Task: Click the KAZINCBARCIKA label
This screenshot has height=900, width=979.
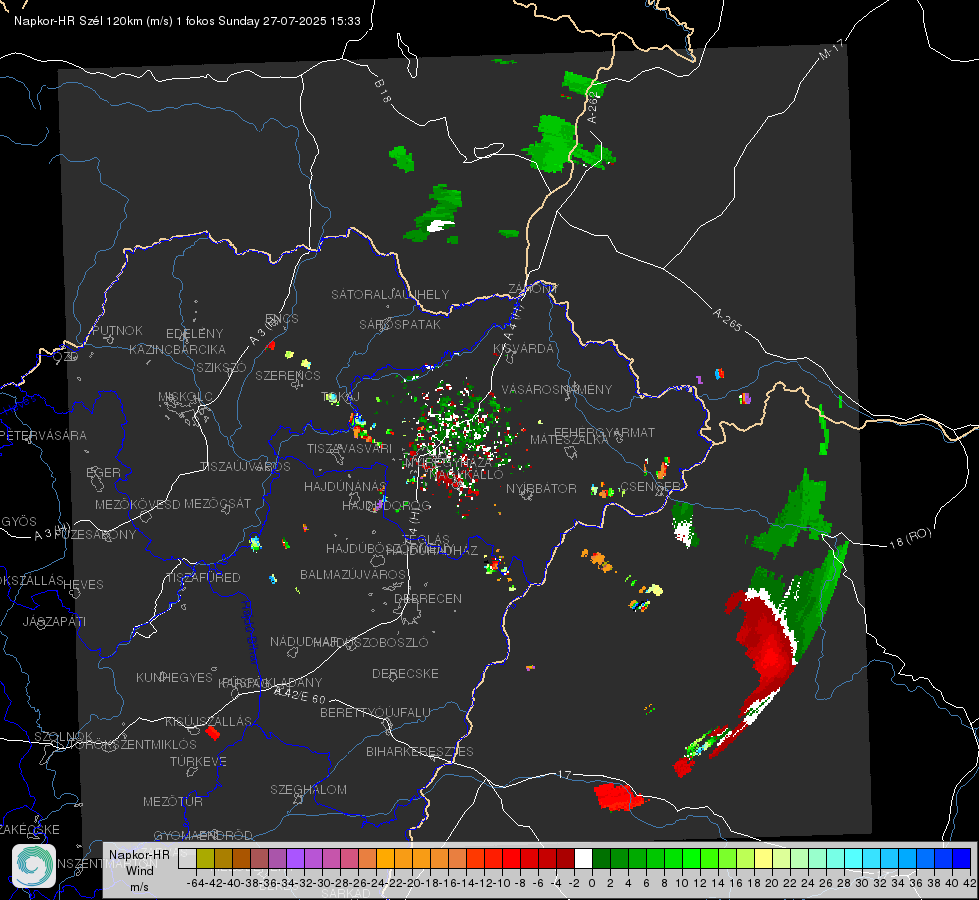Action: coord(177,349)
